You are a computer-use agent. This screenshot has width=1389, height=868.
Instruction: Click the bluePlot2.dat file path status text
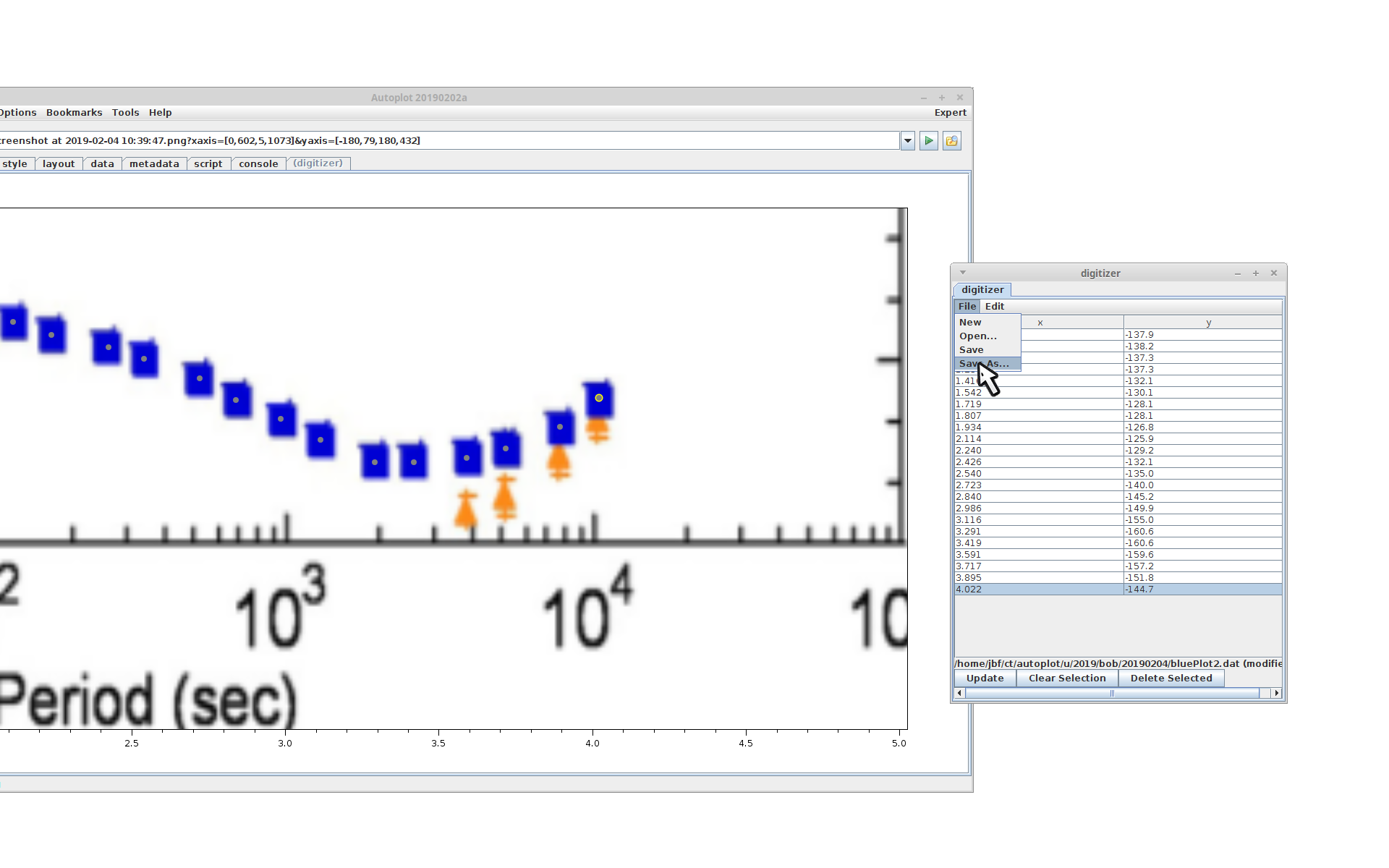(1118, 663)
